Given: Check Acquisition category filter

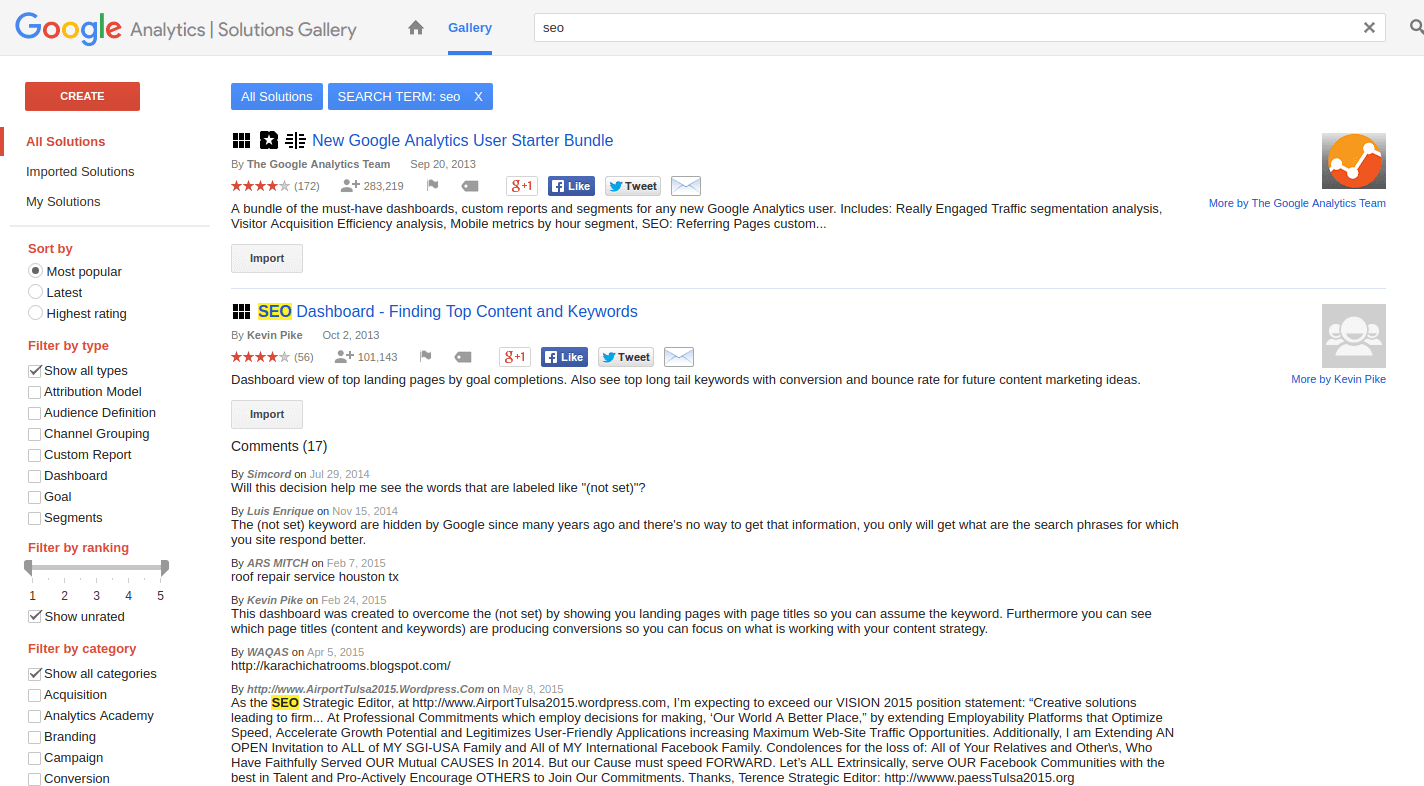Looking at the screenshot, I should tap(35, 695).
